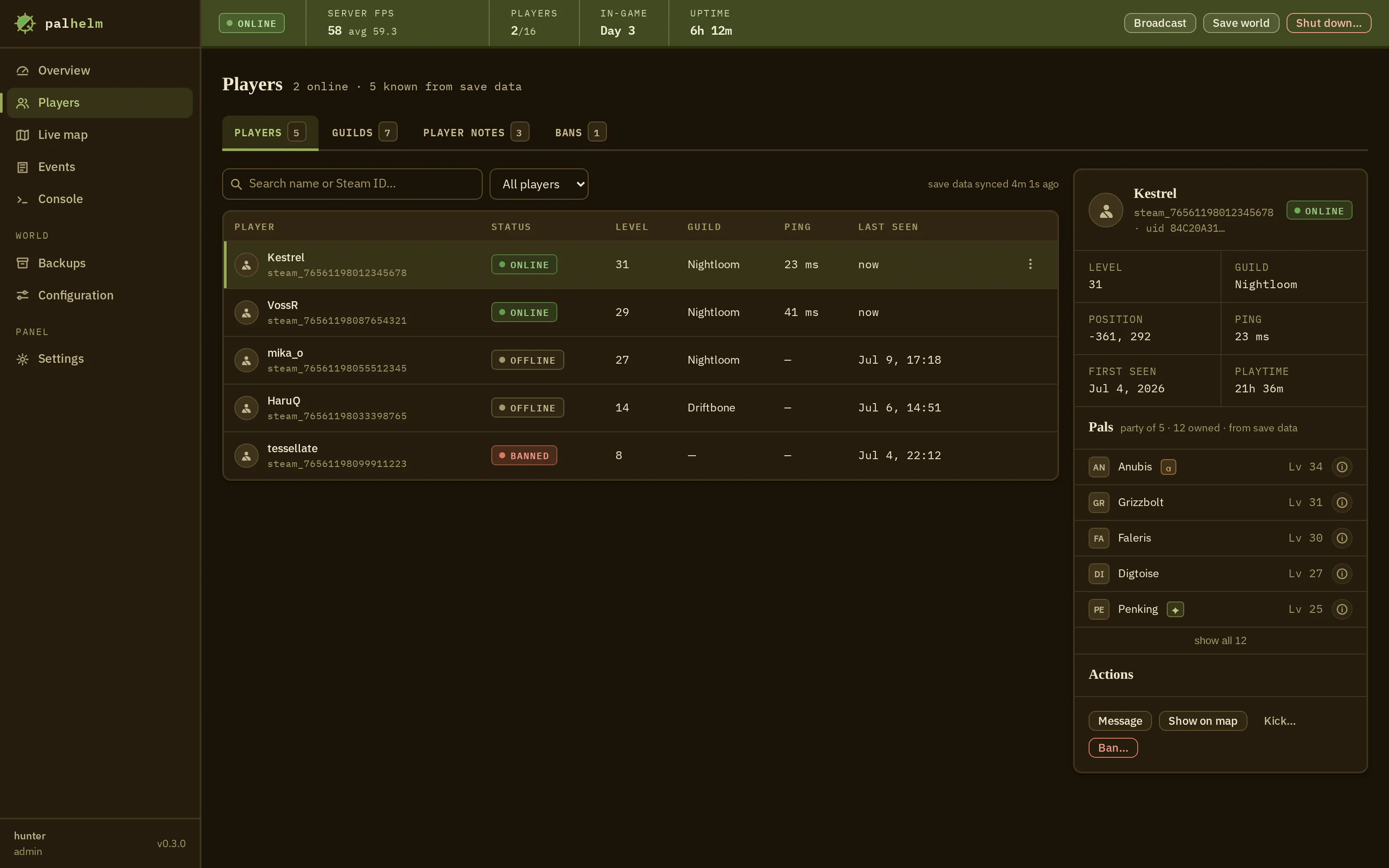Focus the player search field

click(352, 184)
